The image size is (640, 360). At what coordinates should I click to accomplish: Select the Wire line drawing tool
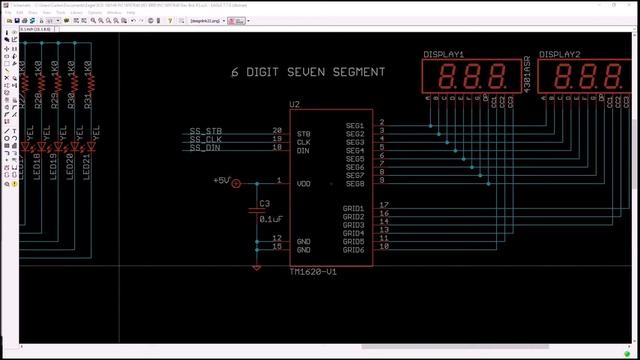[x=7, y=131]
